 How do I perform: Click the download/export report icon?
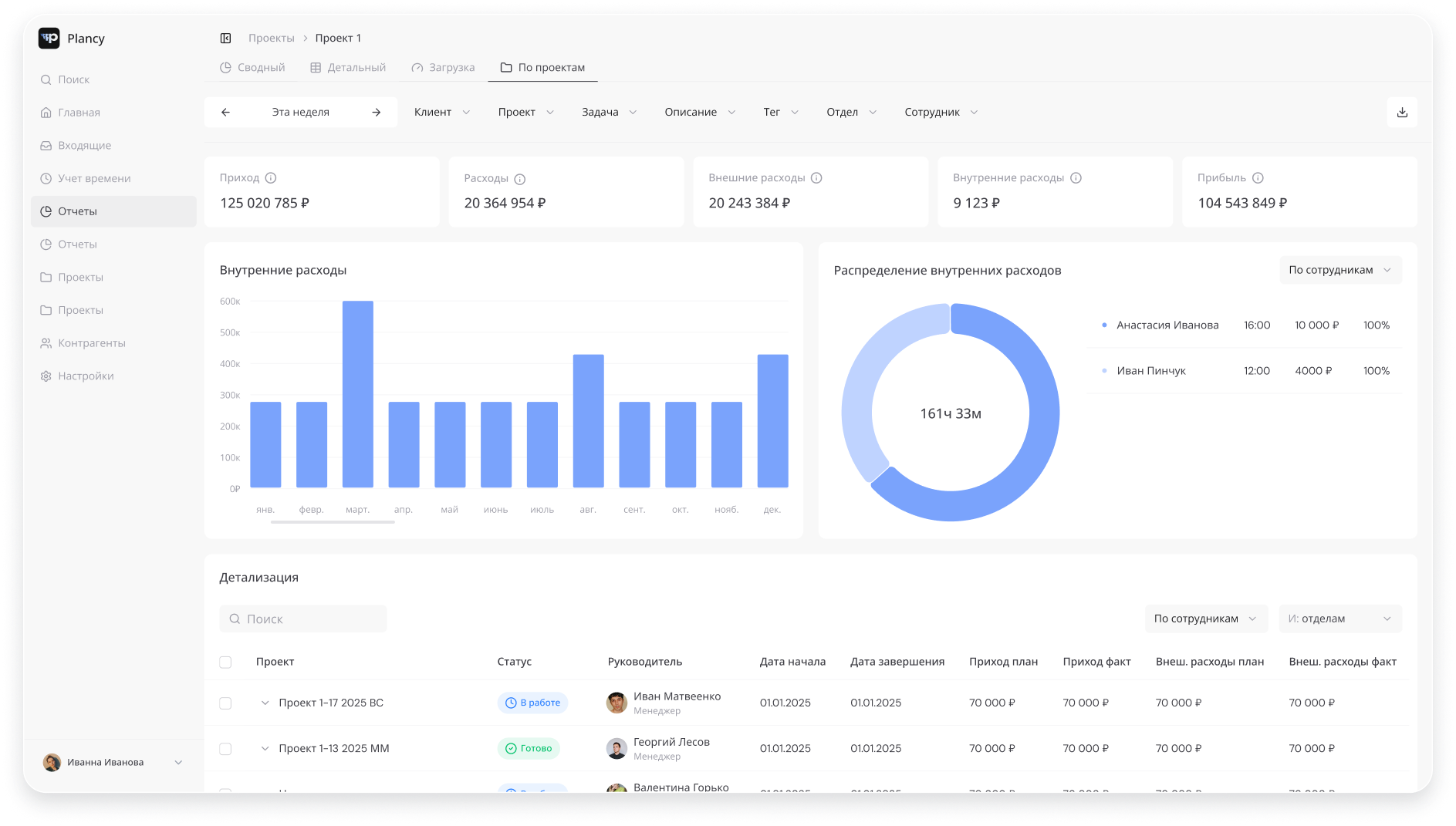pyautogui.click(x=1402, y=112)
